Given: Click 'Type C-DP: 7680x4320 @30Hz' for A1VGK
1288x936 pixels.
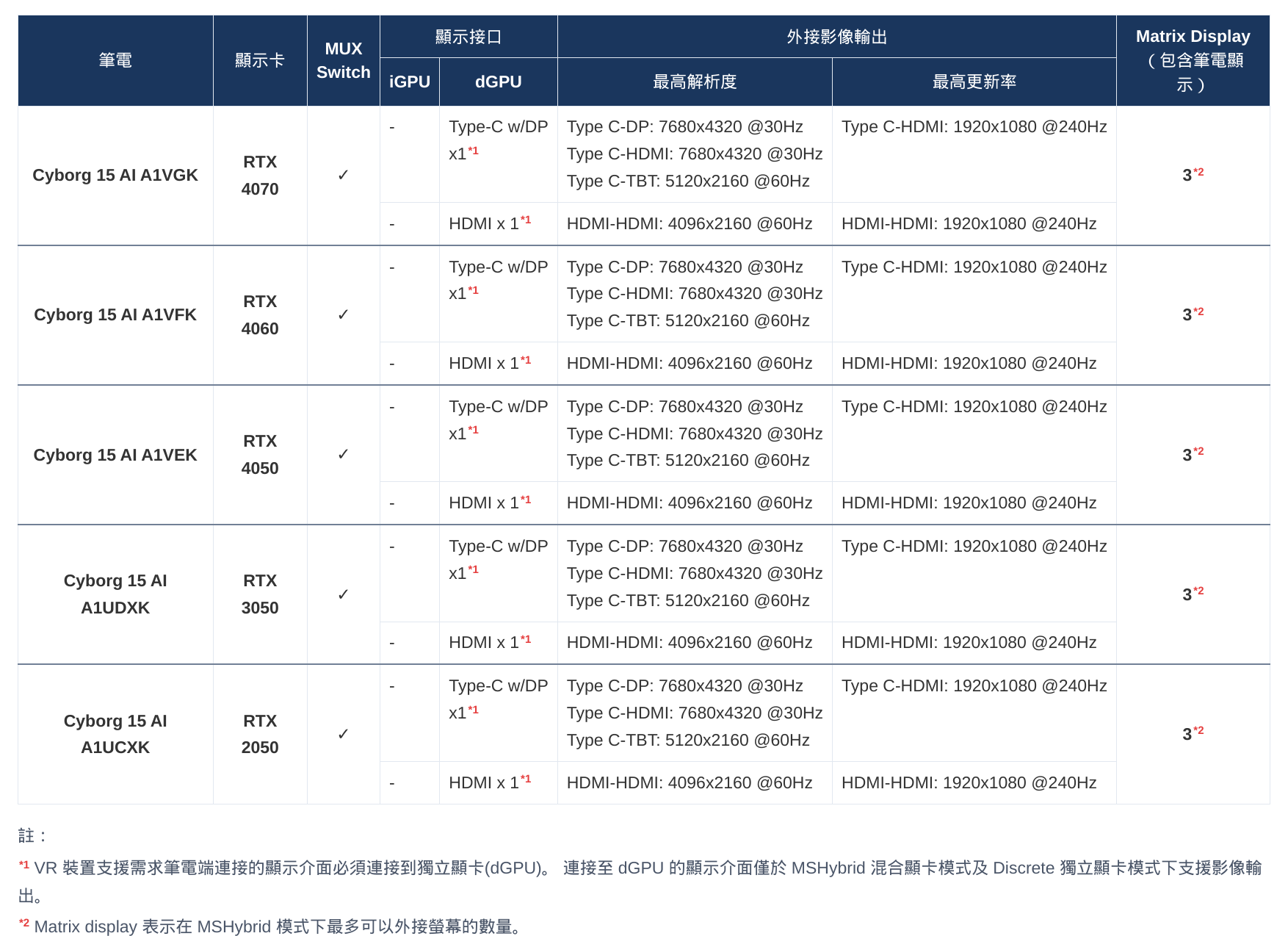Looking at the screenshot, I should tap(685, 126).
